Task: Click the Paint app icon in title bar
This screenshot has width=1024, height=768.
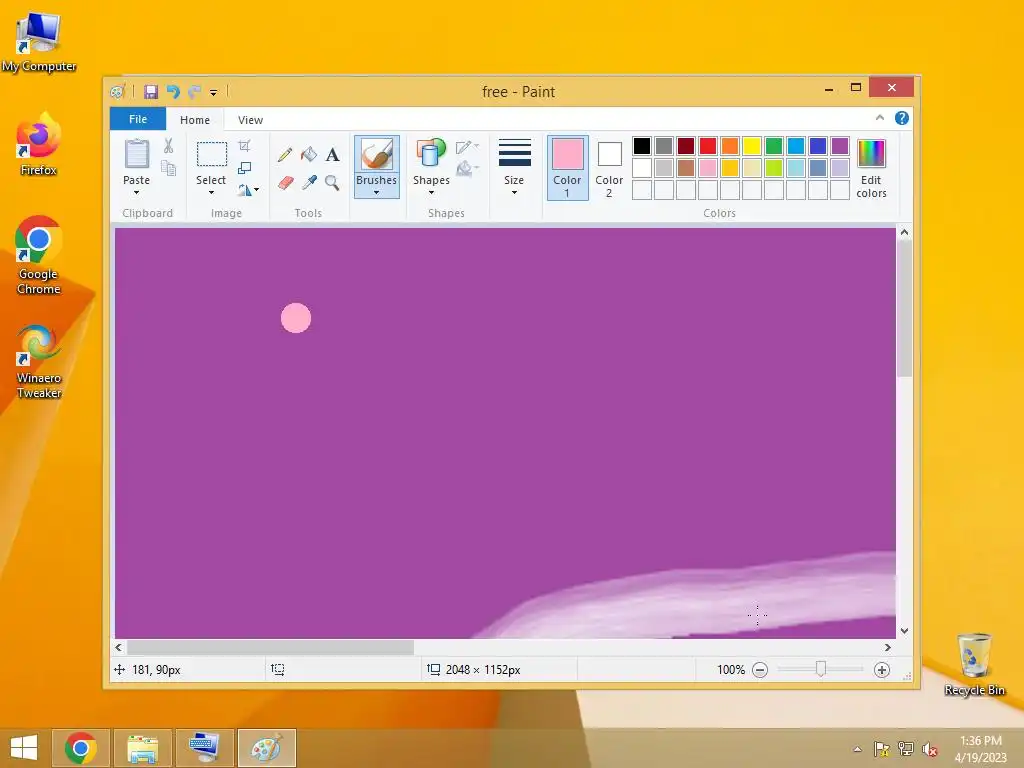Action: (x=118, y=92)
